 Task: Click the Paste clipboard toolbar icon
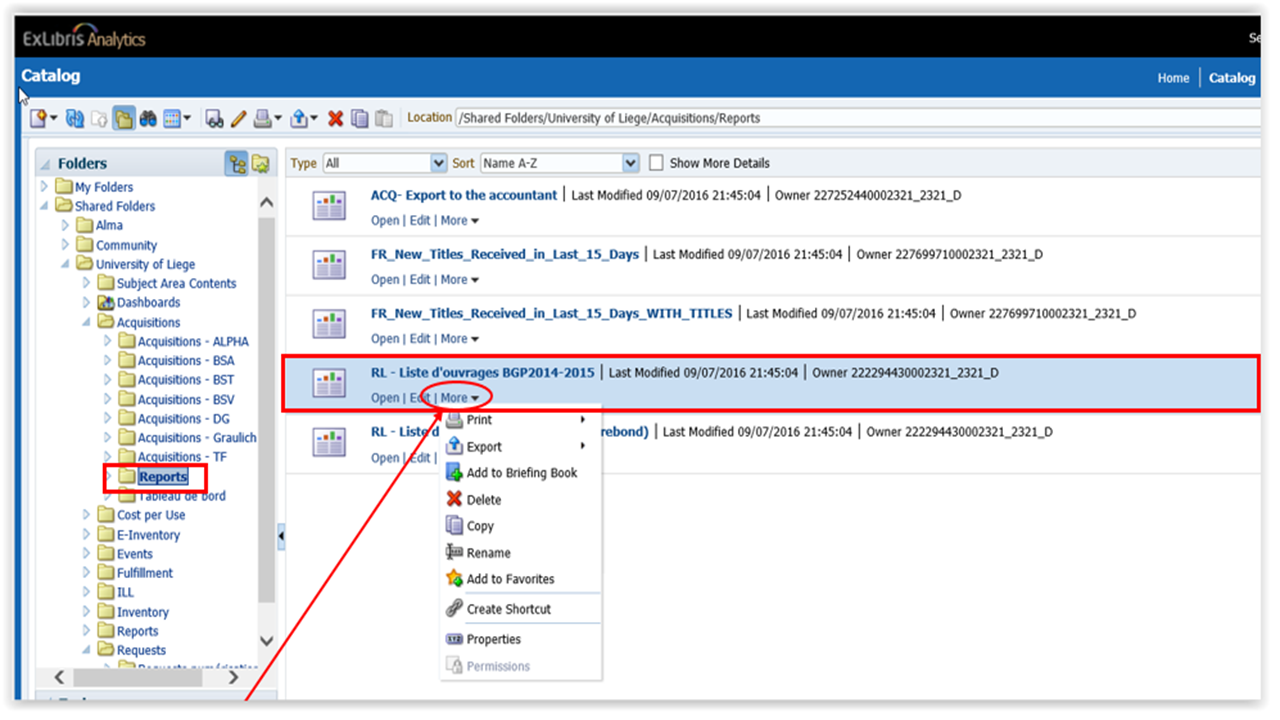[x=384, y=118]
